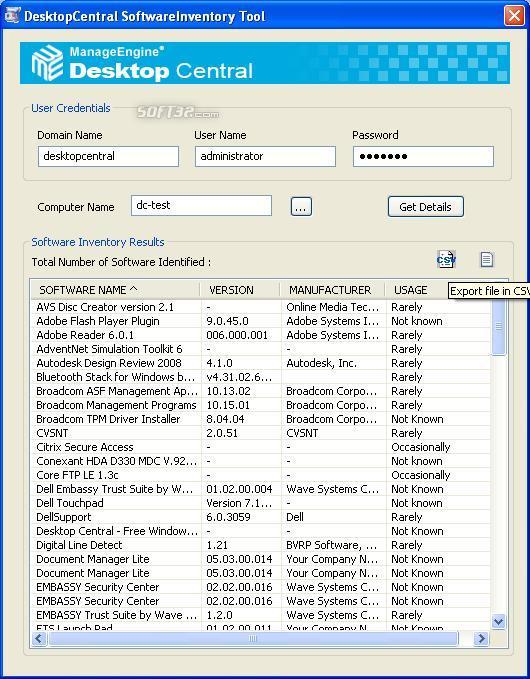Select Bluetooth Stack for Windows row
Viewport: 530px width, 679px height.
tap(261, 377)
